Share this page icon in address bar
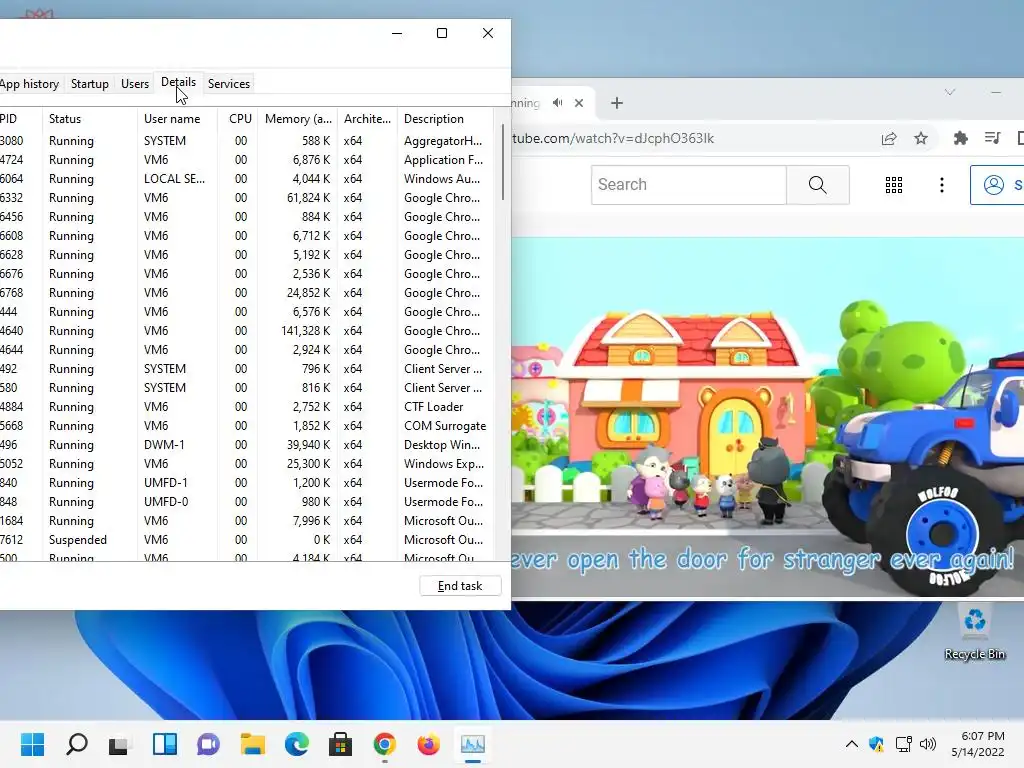The height and width of the screenshot is (768, 1024). click(889, 138)
